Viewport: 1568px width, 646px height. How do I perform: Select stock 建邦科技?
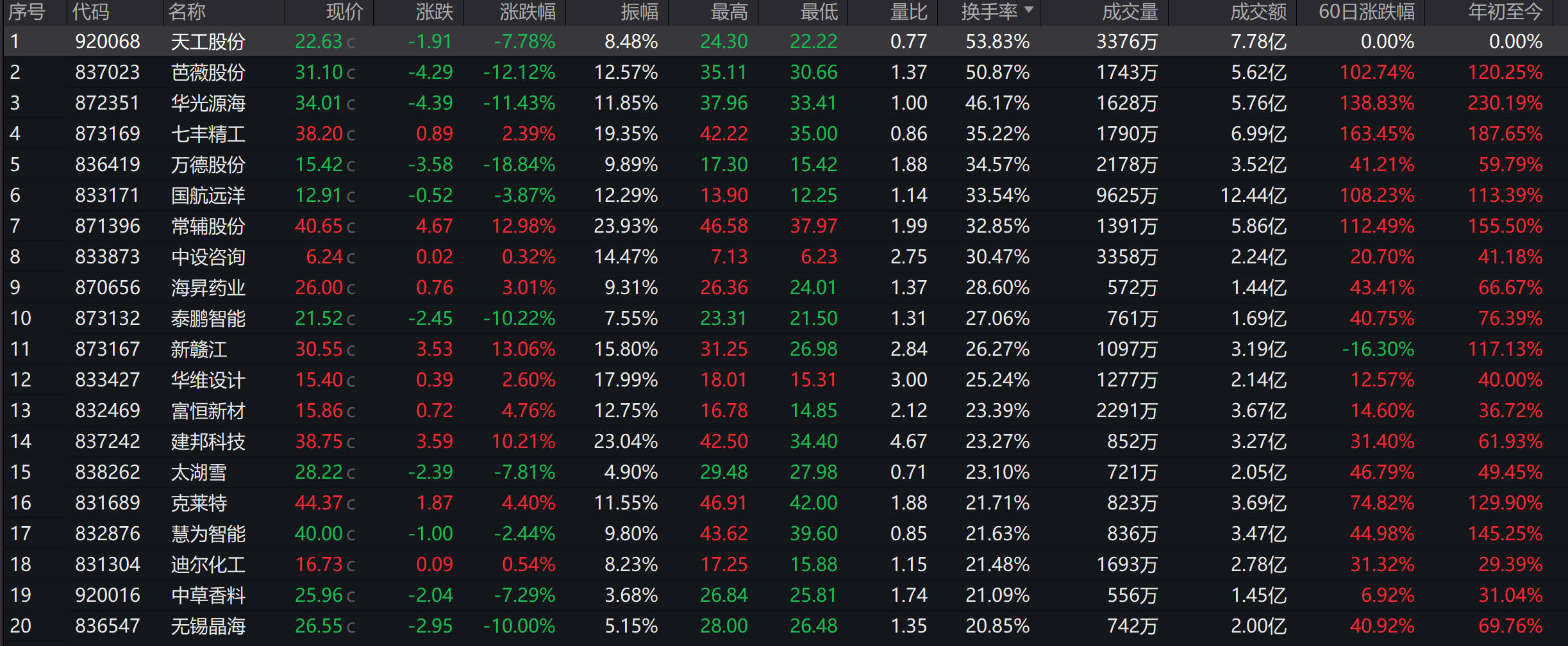point(208,442)
